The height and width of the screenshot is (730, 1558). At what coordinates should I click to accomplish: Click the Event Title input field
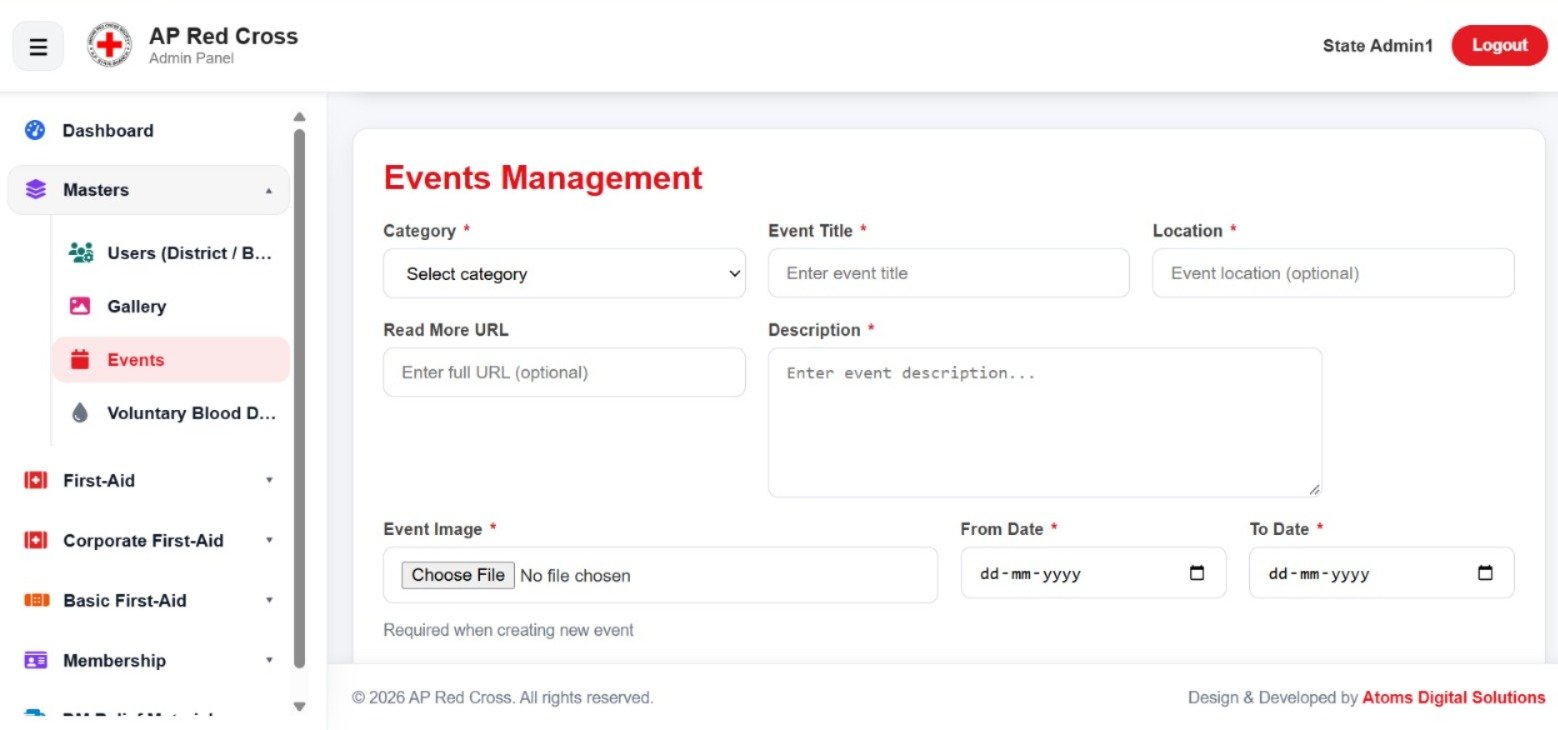(949, 273)
